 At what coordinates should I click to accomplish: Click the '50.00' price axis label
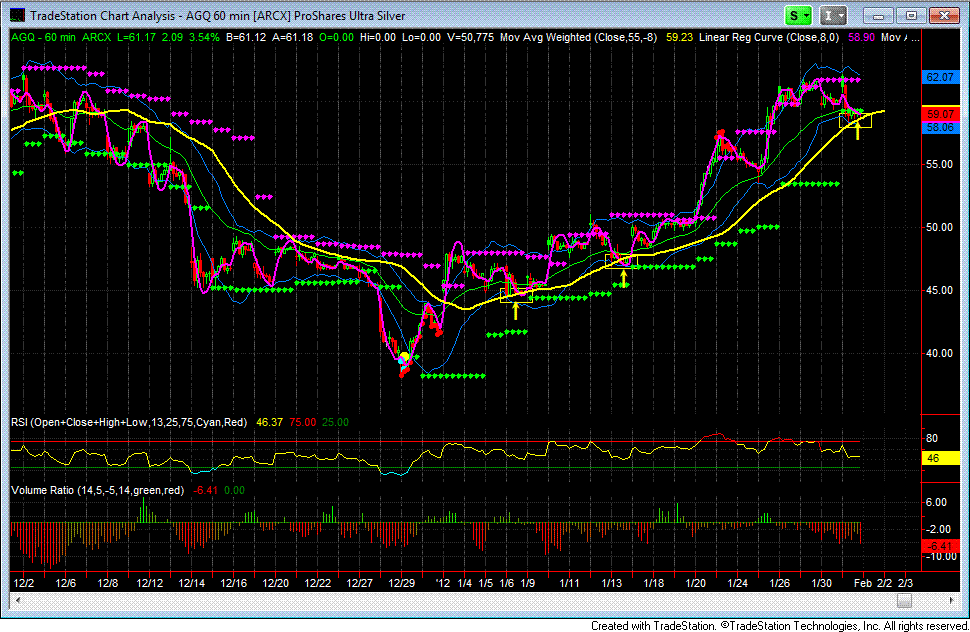click(940, 228)
